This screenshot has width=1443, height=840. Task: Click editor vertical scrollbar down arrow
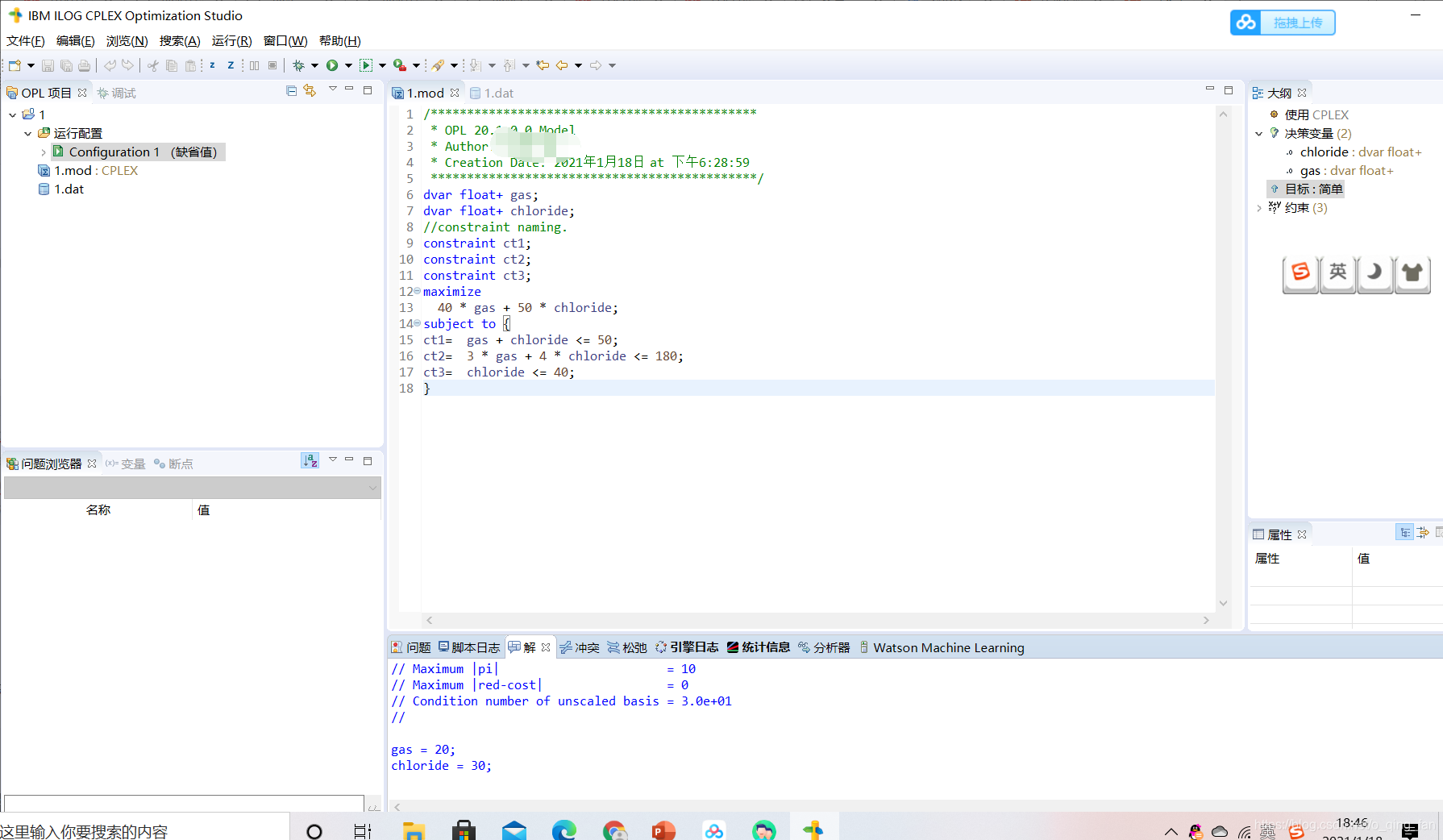pyautogui.click(x=1223, y=603)
